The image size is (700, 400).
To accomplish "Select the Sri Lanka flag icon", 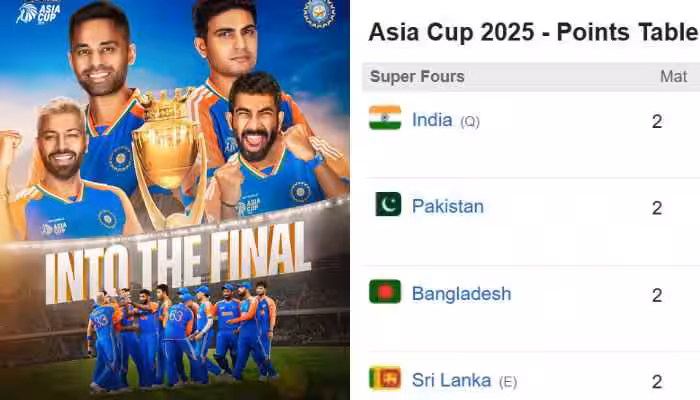I will pos(385,378).
